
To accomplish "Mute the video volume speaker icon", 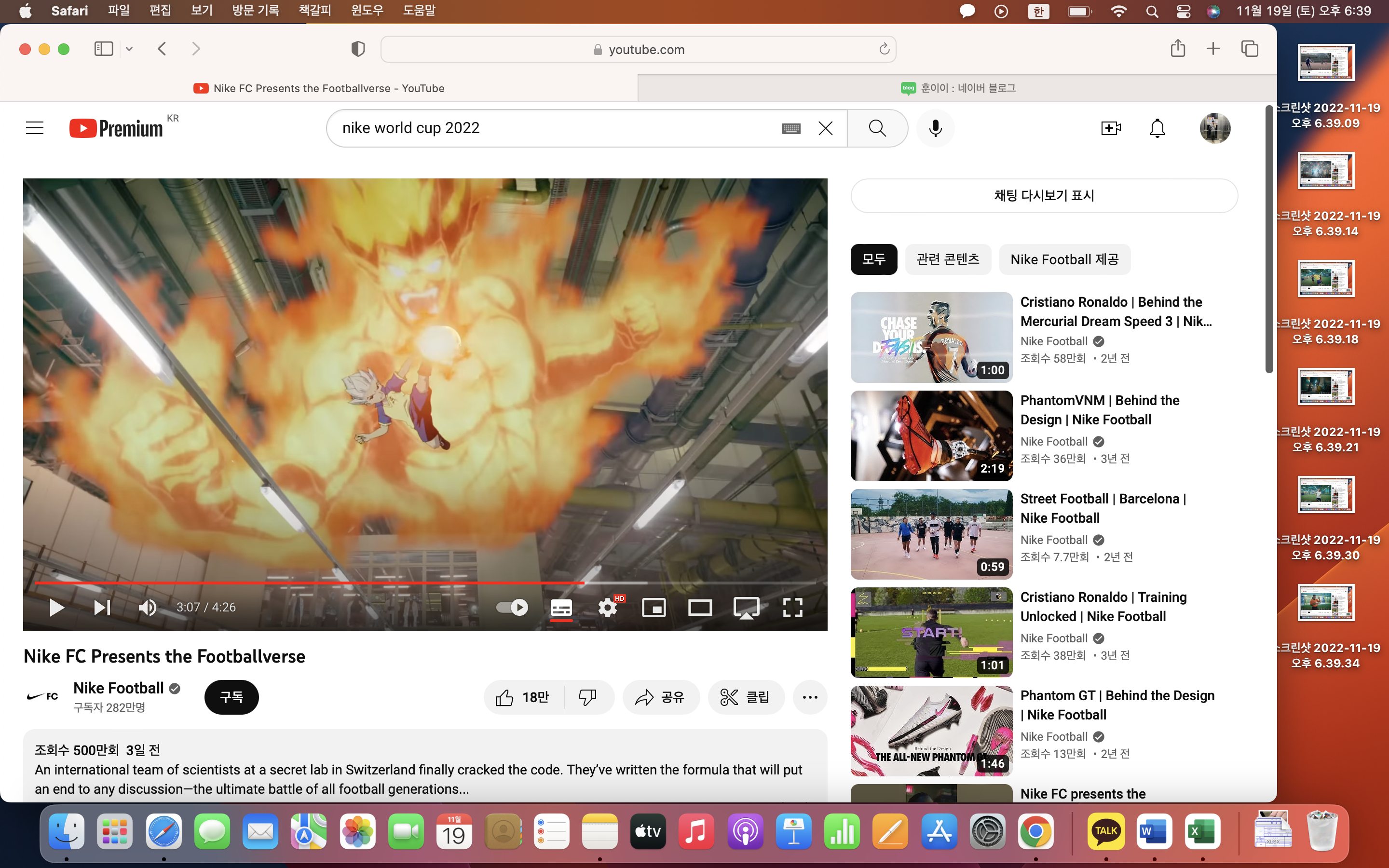I will click(148, 608).
